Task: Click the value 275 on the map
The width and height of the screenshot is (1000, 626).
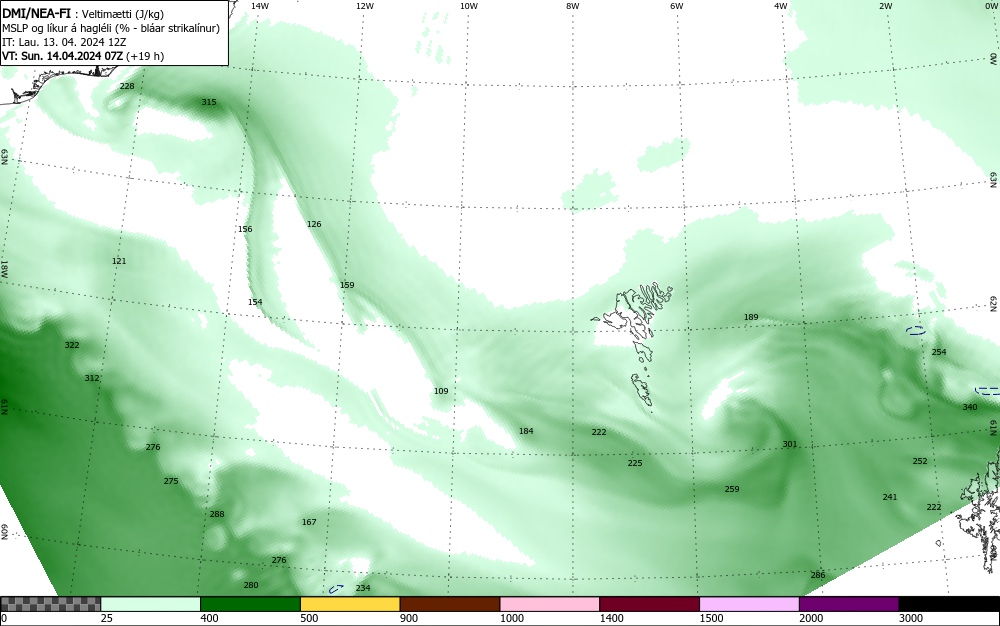Action: coord(171,481)
